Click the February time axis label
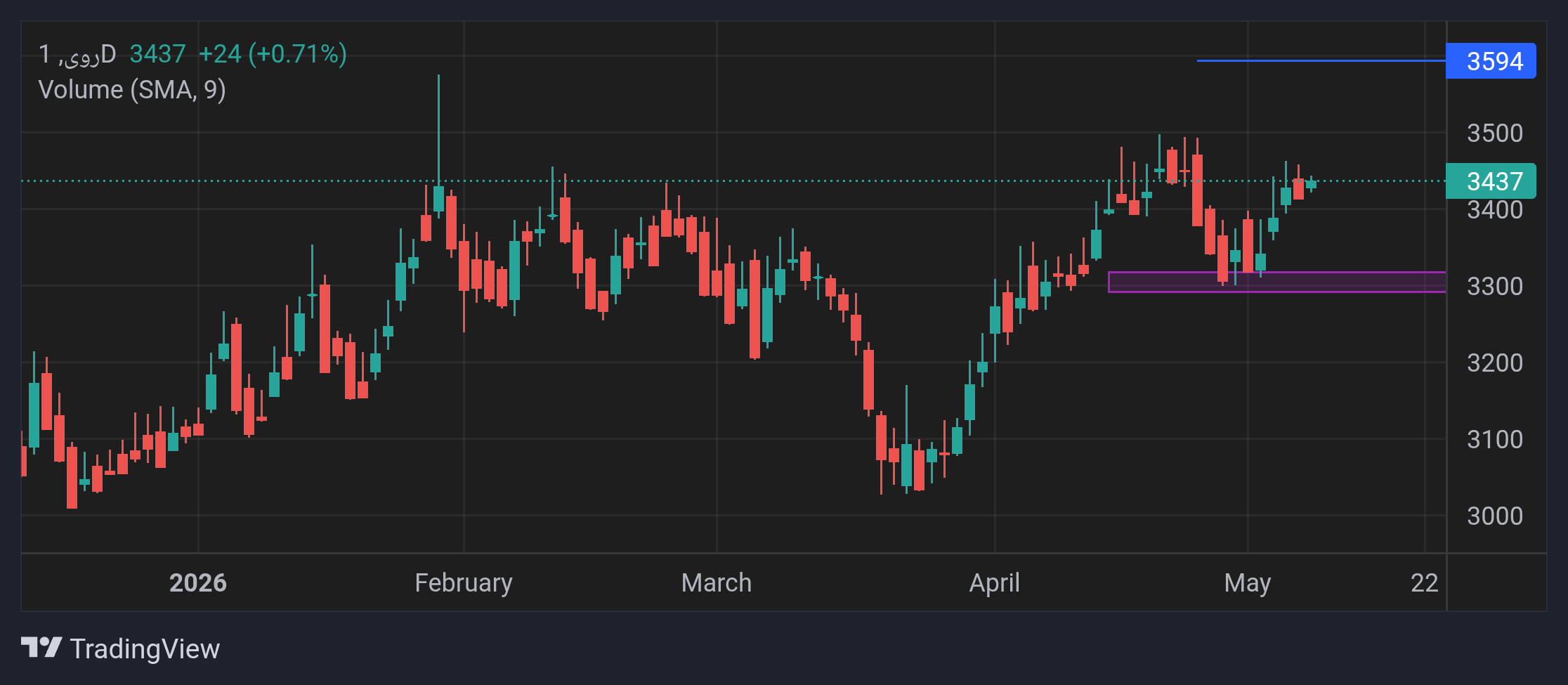 [464, 582]
